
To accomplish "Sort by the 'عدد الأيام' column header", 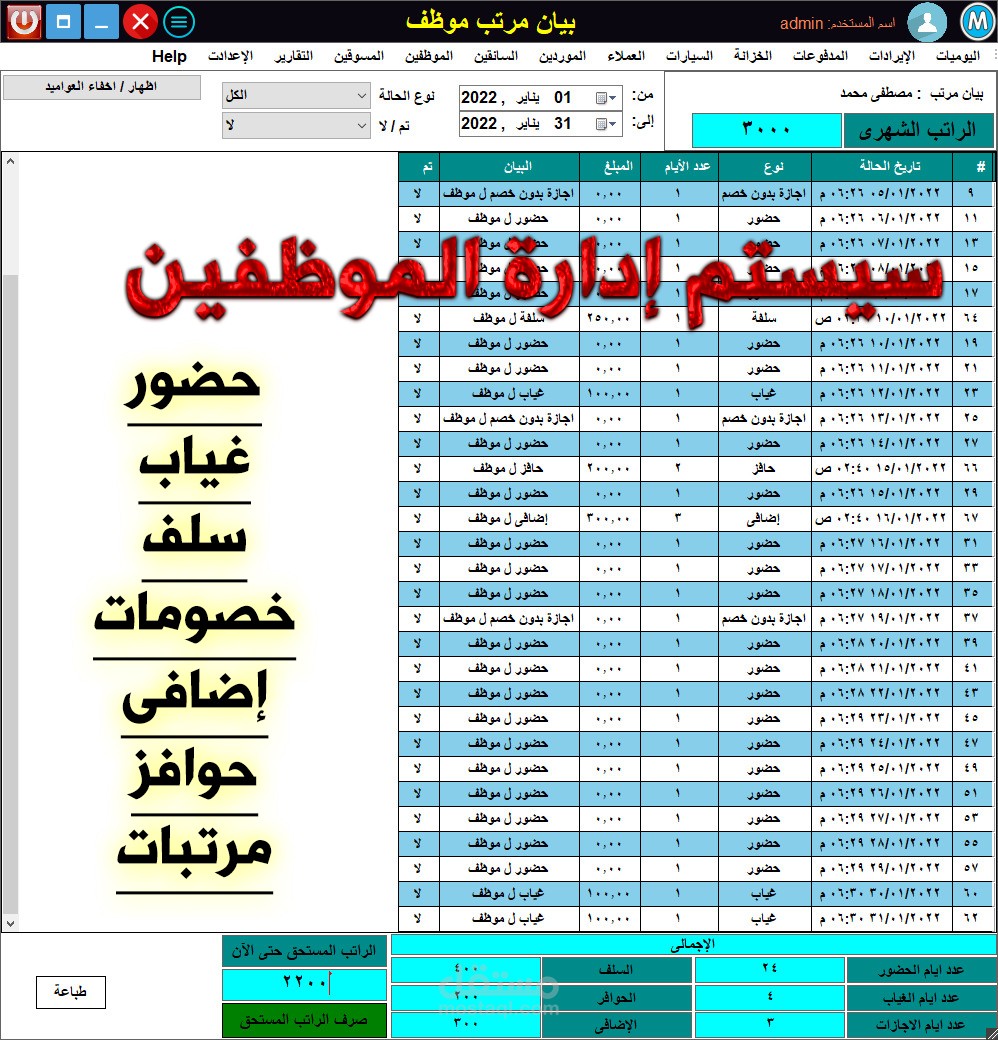I will pos(680,166).
